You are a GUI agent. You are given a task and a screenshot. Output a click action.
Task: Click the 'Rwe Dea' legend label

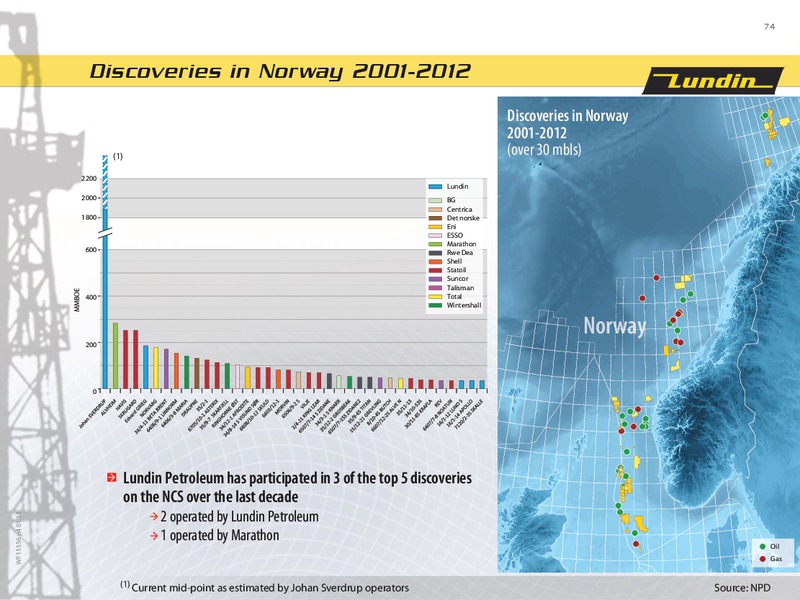460,253
